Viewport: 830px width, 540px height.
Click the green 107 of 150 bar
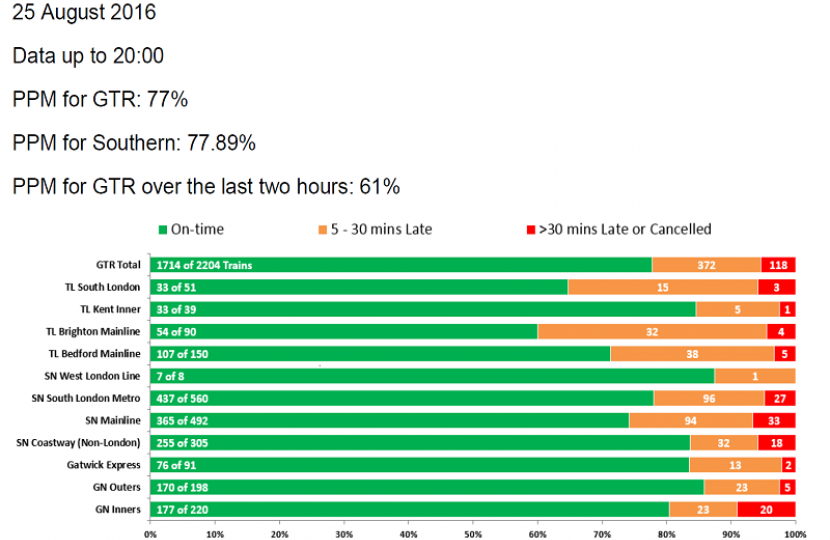point(380,353)
